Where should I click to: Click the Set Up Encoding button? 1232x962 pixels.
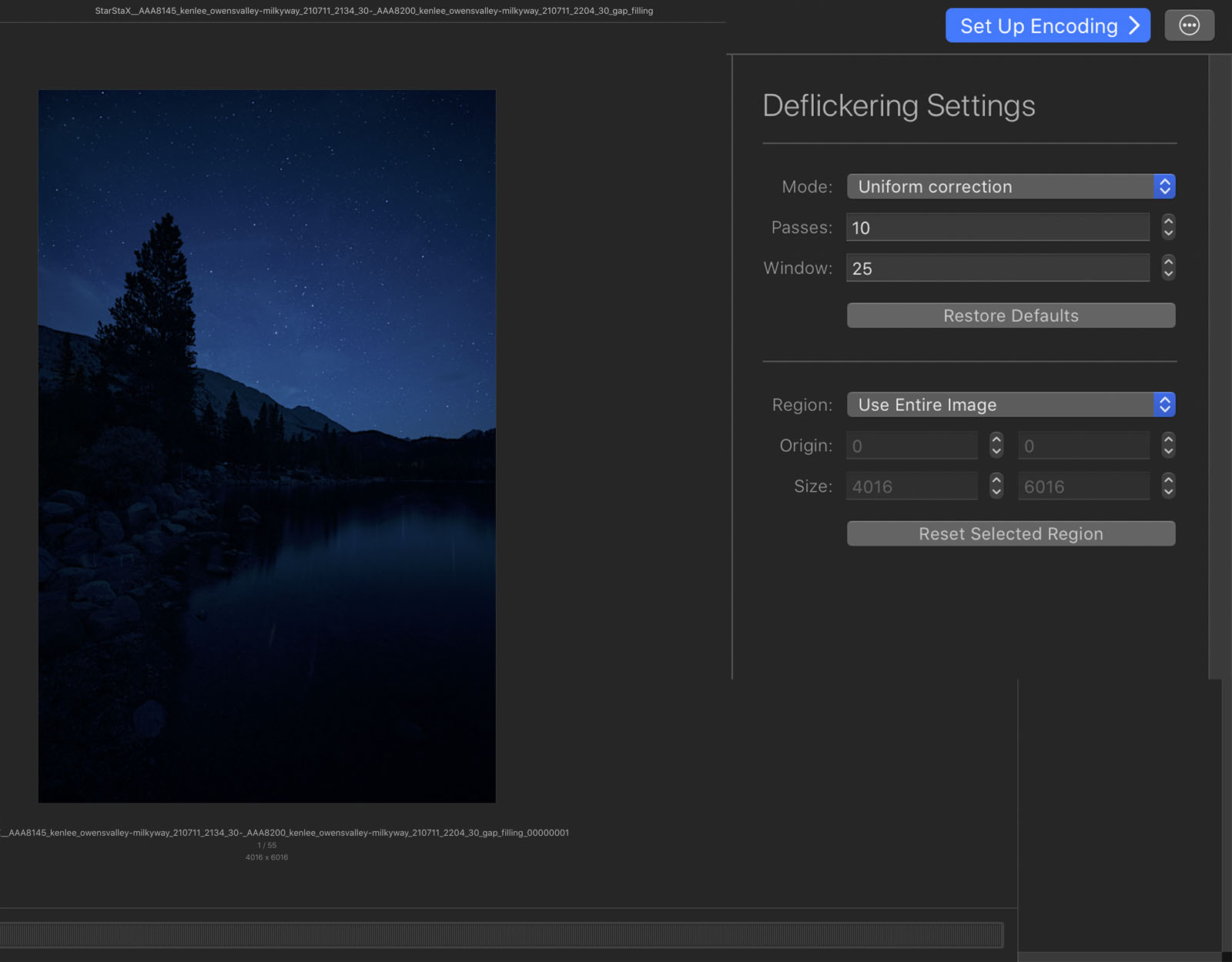click(x=1047, y=25)
